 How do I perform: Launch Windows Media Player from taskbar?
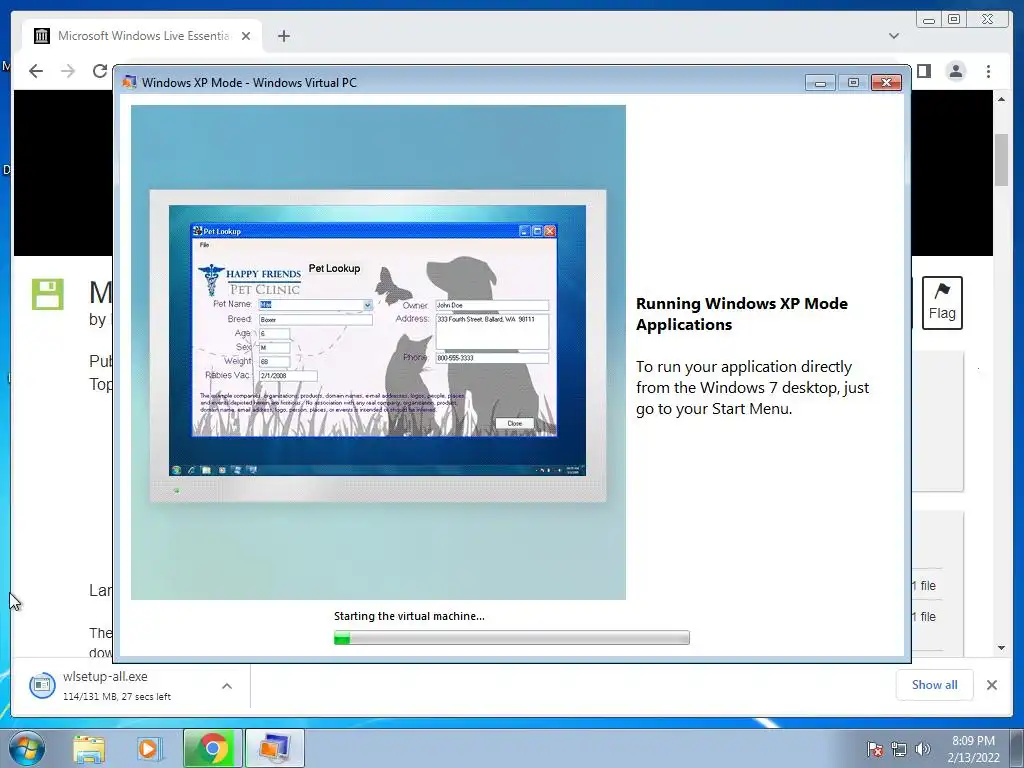[150, 748]
